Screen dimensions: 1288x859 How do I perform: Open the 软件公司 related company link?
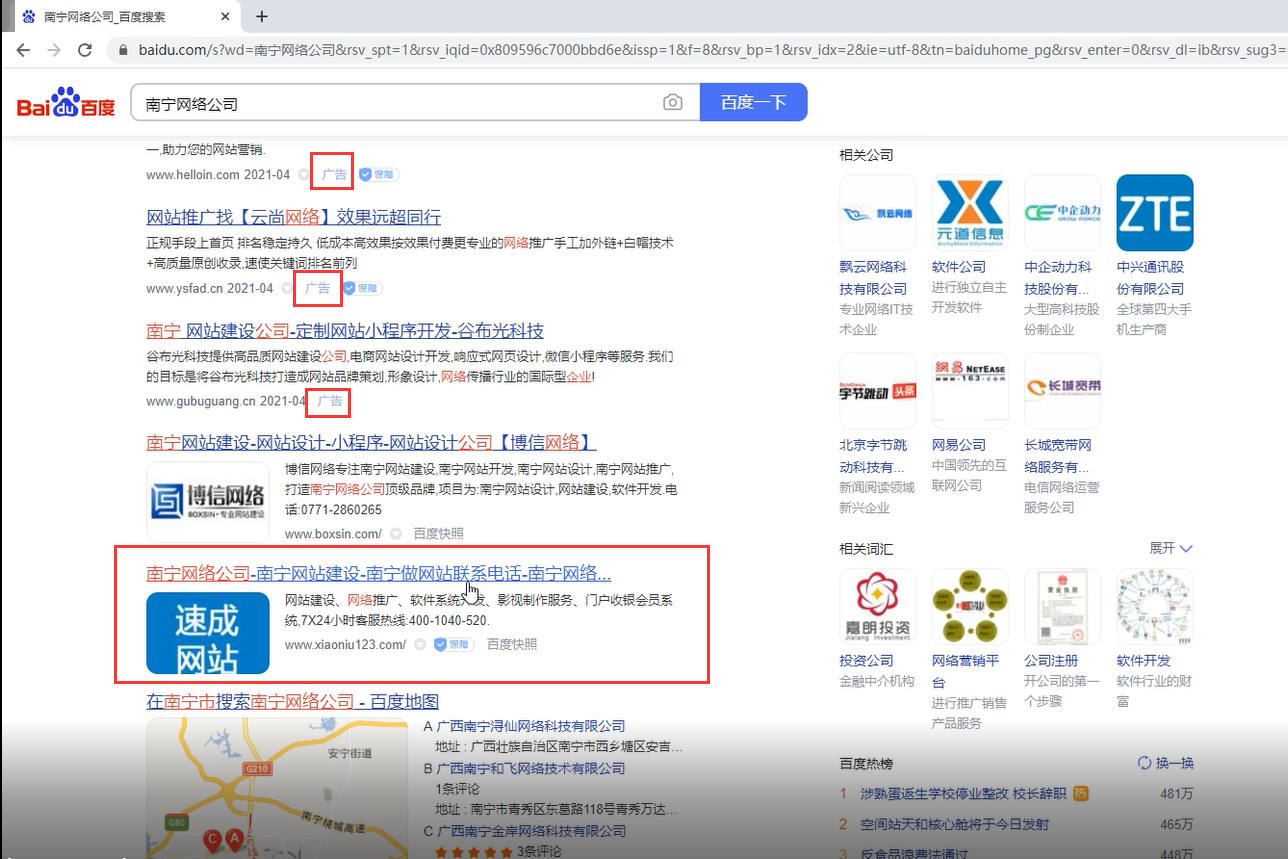[x=959, y=267]
